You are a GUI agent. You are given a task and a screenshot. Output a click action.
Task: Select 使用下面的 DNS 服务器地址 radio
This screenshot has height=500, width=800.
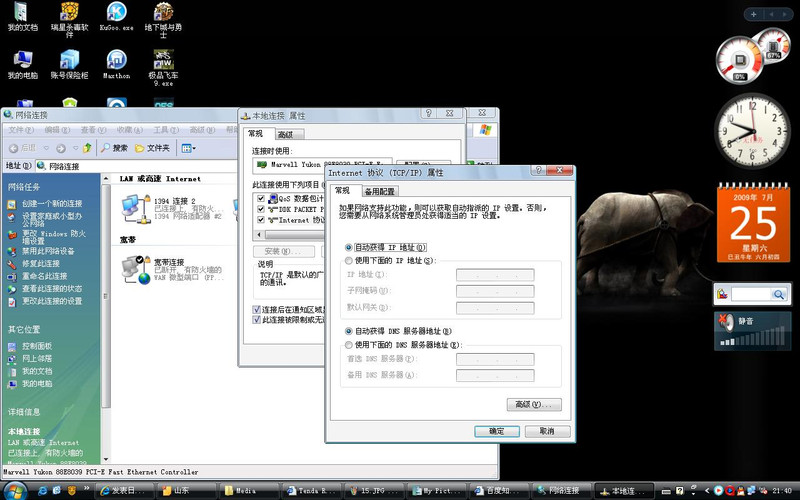349,344
